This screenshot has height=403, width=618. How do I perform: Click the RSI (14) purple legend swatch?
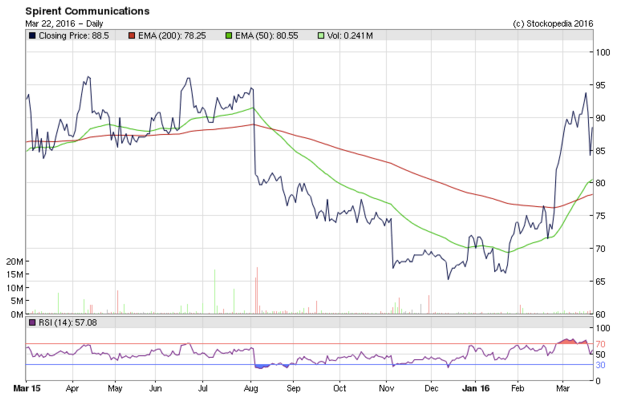[32, 323]
